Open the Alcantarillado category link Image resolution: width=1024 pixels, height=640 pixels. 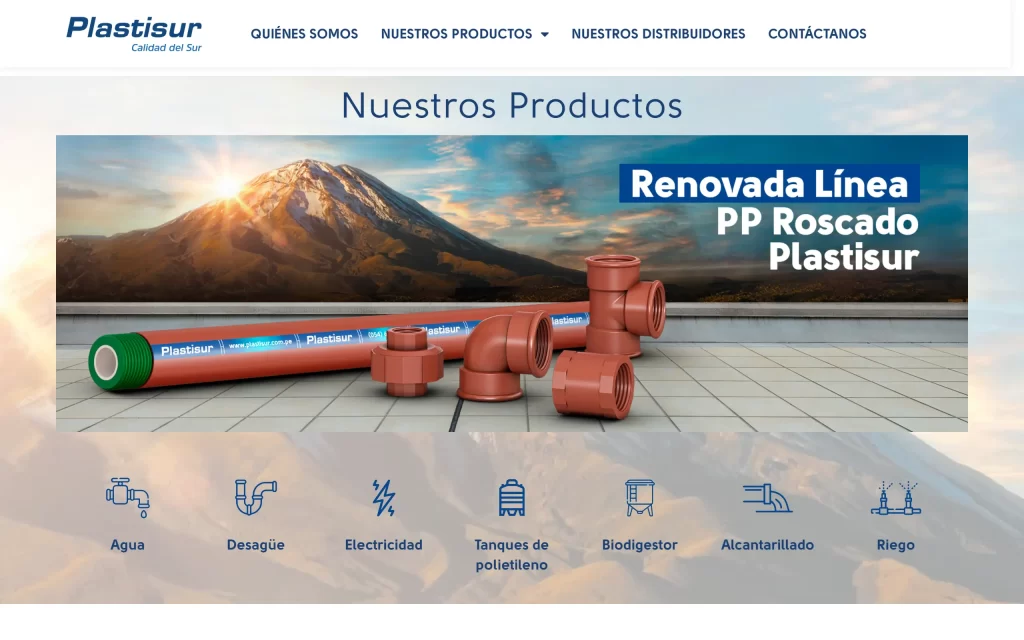pyautogui.click(x=767, y=545)
